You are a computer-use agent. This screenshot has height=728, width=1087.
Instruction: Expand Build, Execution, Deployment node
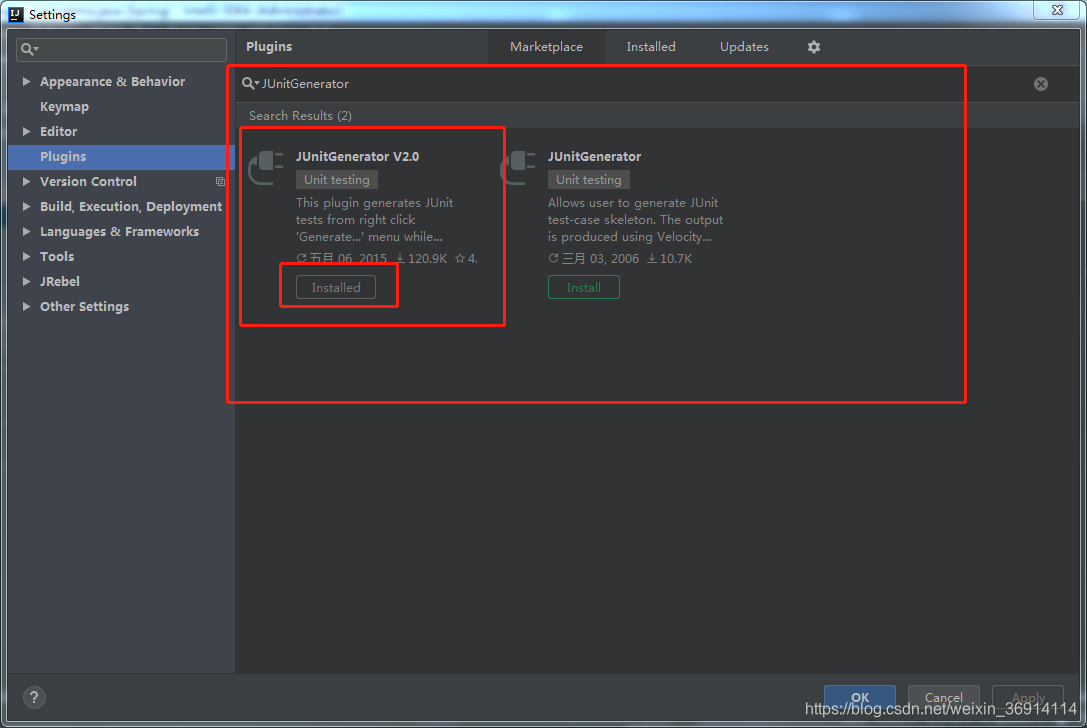[26, 207]
